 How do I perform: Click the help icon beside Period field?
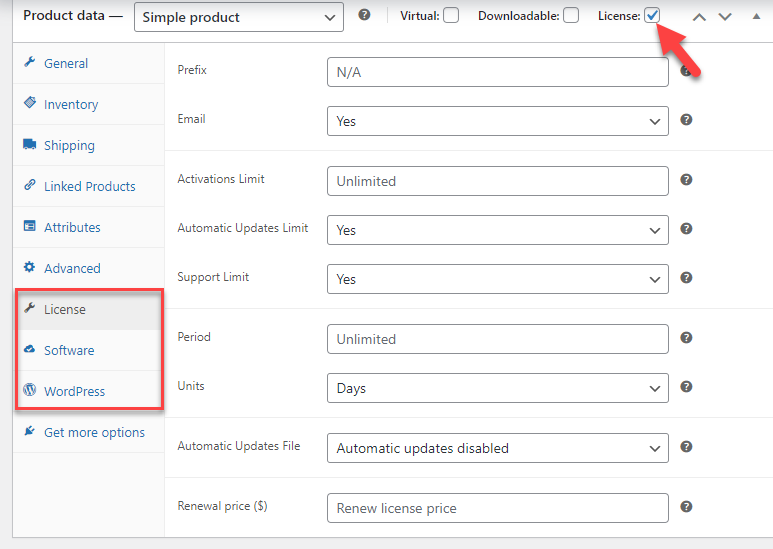click(x=687, y=338)
